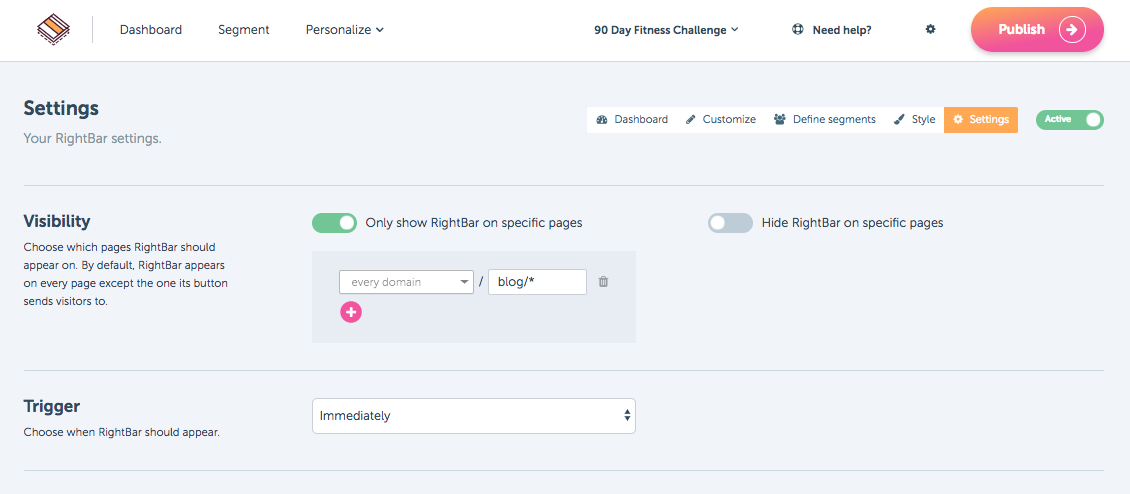The width and height of the screenshot is (1130, 494).
Task: Click the arrow icon inside Publish button
Action: pyautogui.click(x=1072, y=30)
